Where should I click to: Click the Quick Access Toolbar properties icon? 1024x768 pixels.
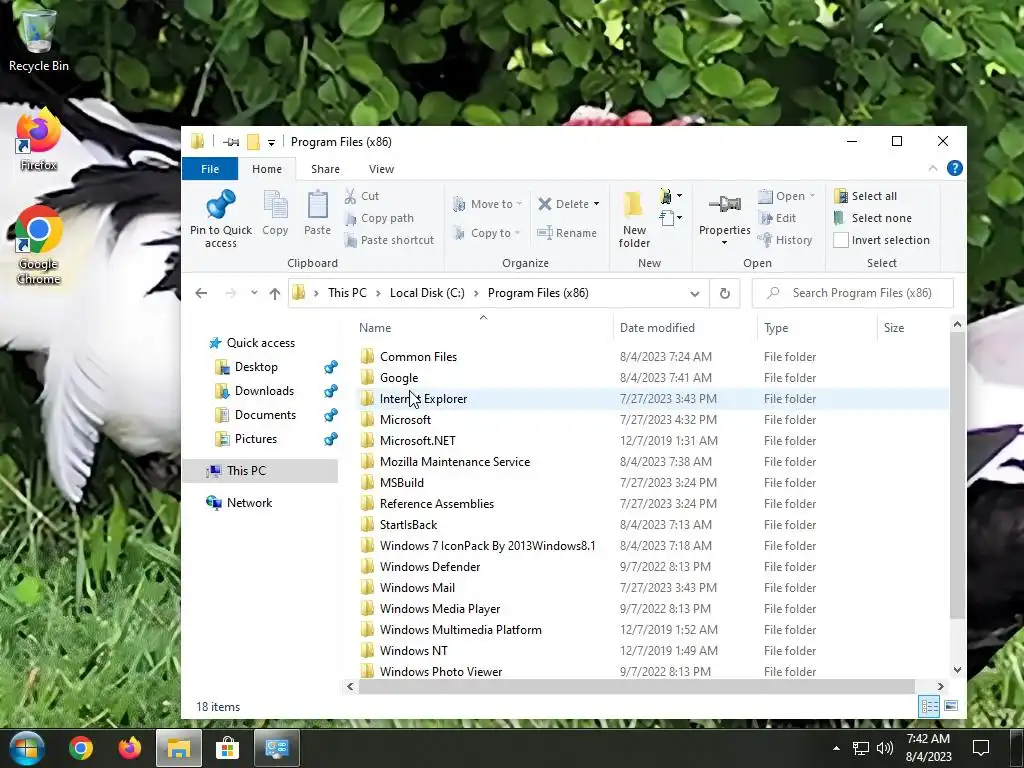tap(231, 142)
